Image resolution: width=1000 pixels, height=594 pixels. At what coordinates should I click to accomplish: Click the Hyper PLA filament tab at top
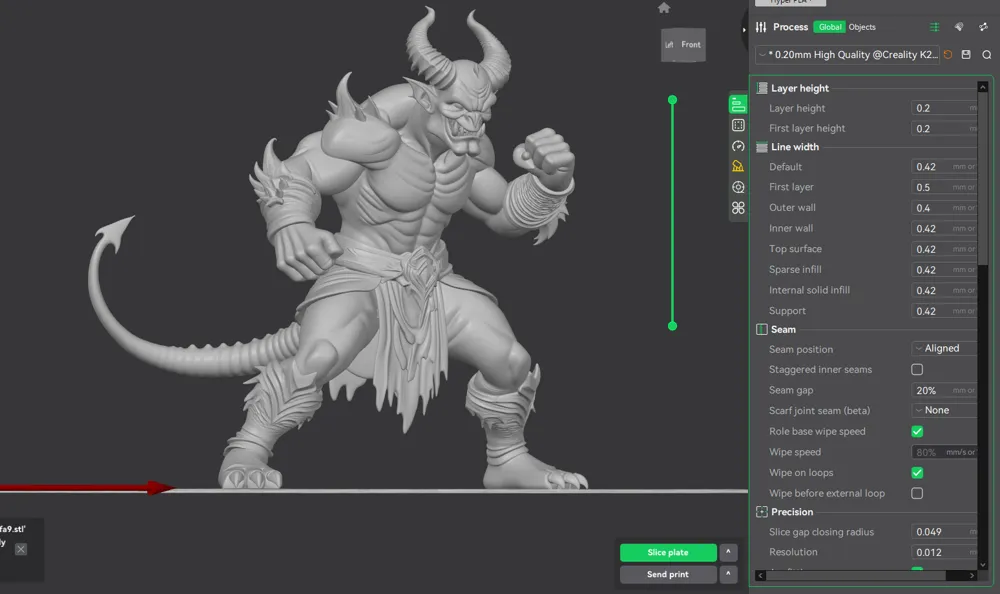point(790,3)
